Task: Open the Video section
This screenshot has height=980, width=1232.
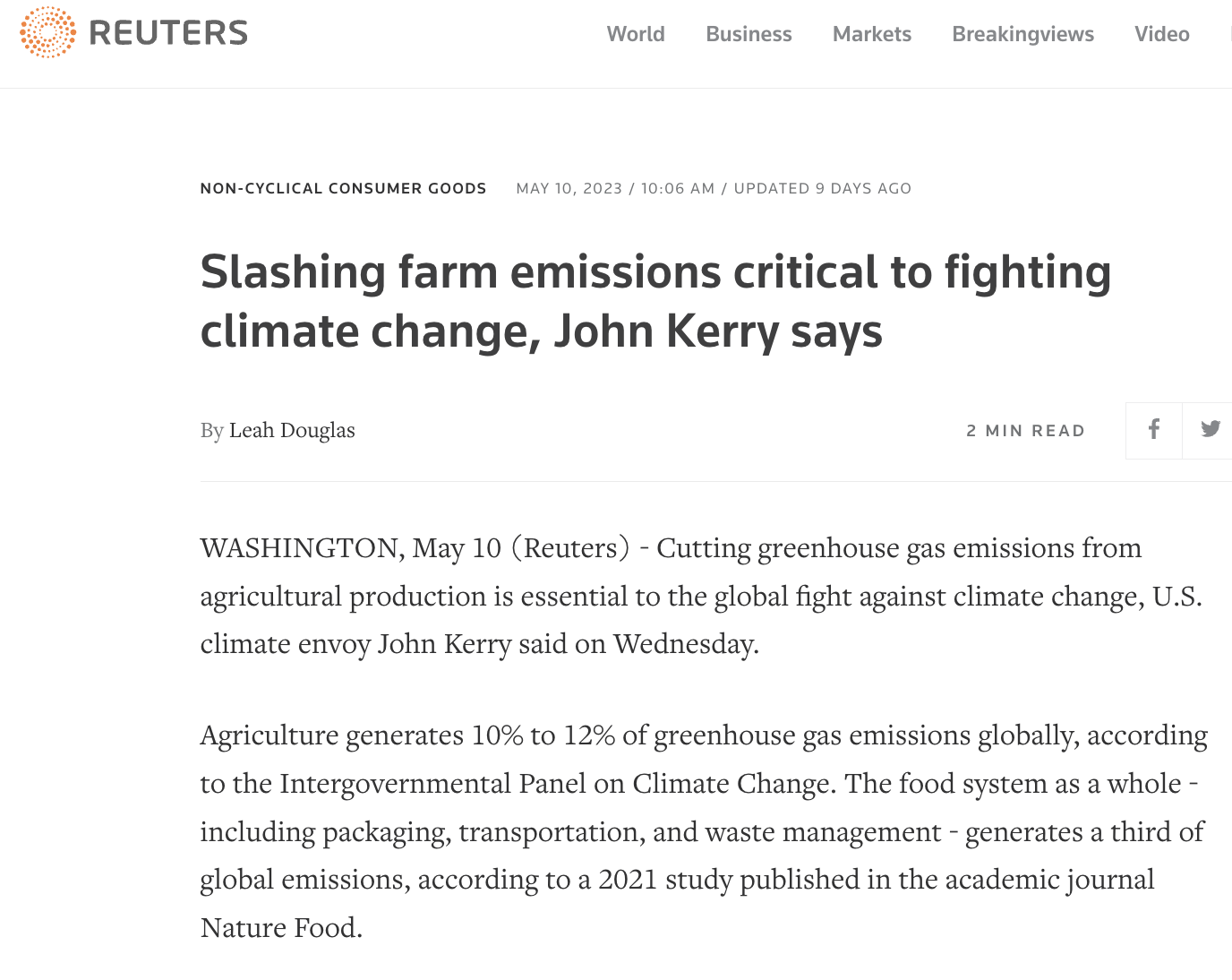Action: pos(1161,34)
